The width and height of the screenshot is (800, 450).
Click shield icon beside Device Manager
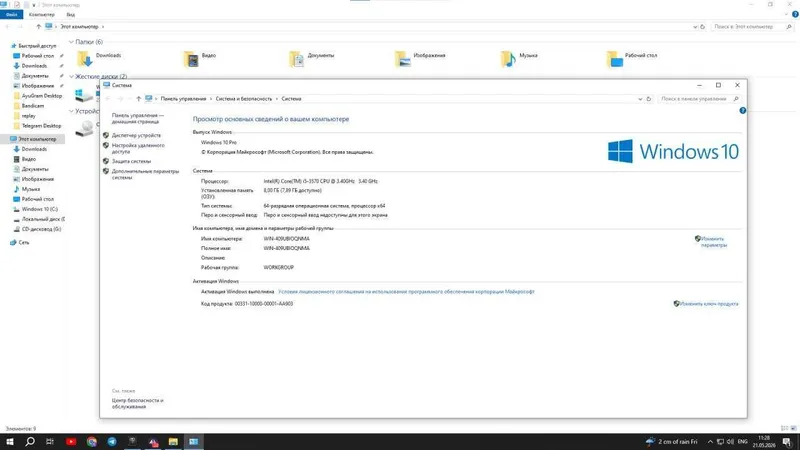click(x=106, y=135)
